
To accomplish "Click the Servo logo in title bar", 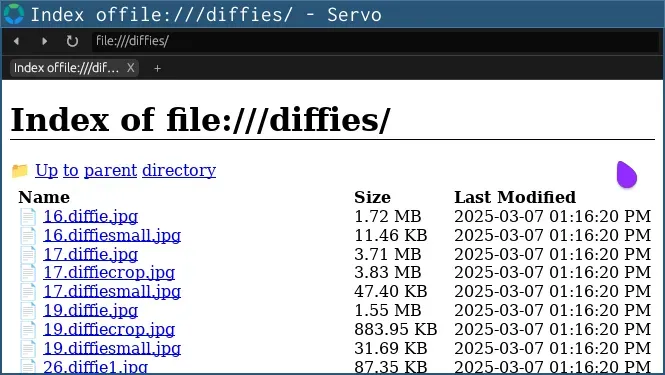I will coord(14,14).
